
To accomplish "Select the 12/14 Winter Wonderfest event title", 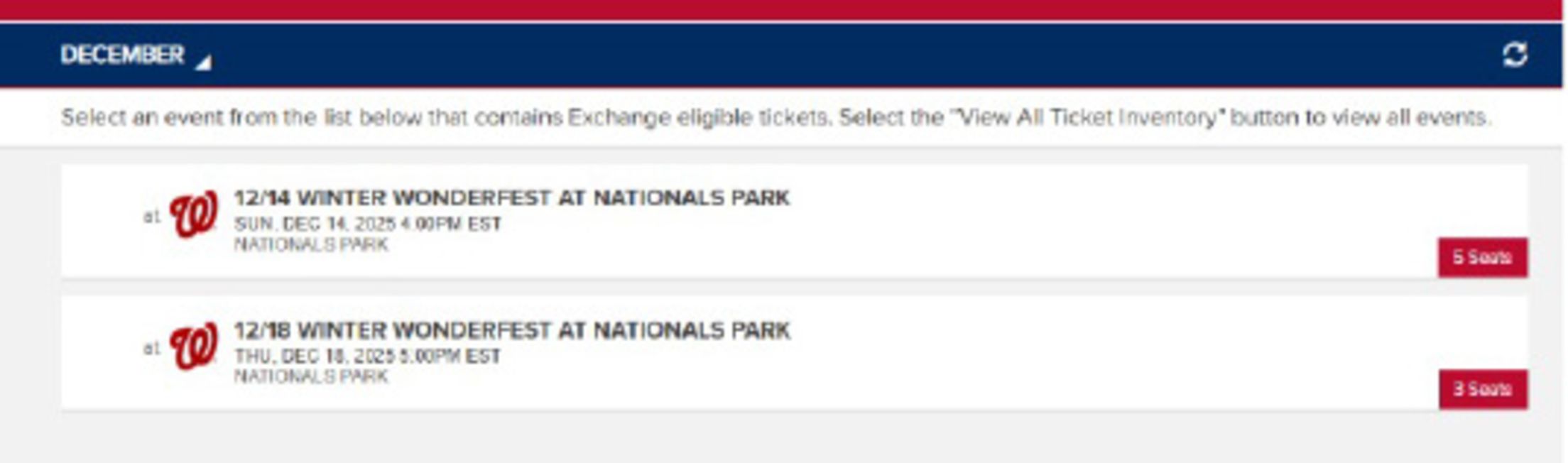I will click(x=511, y=197).
